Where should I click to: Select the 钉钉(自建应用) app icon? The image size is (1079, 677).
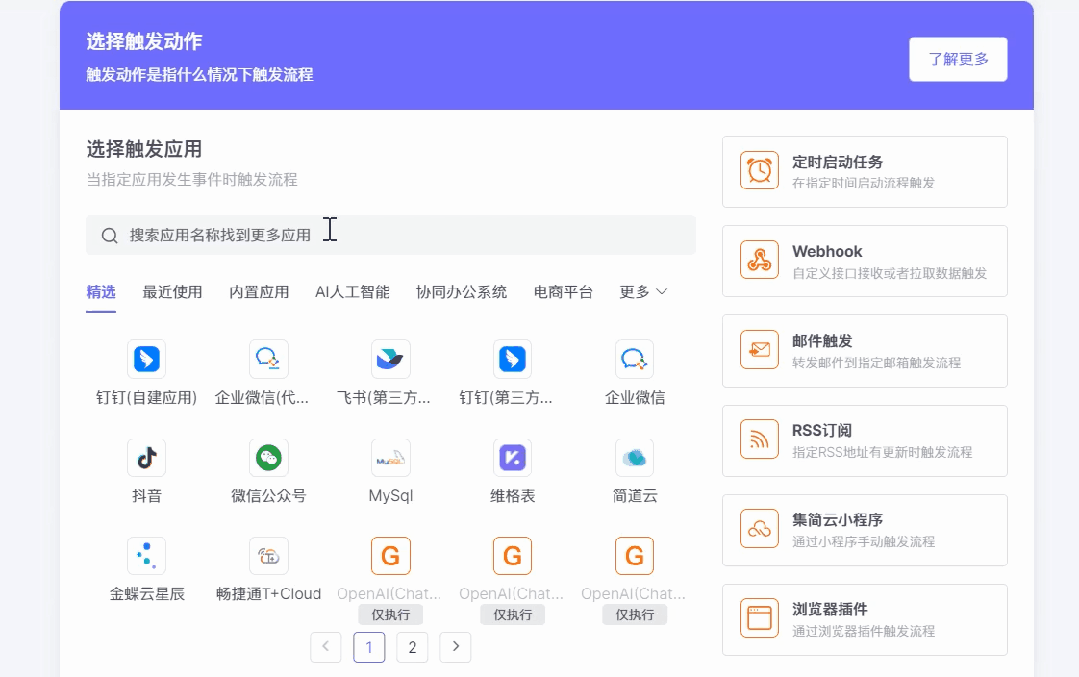pos(147,358)
